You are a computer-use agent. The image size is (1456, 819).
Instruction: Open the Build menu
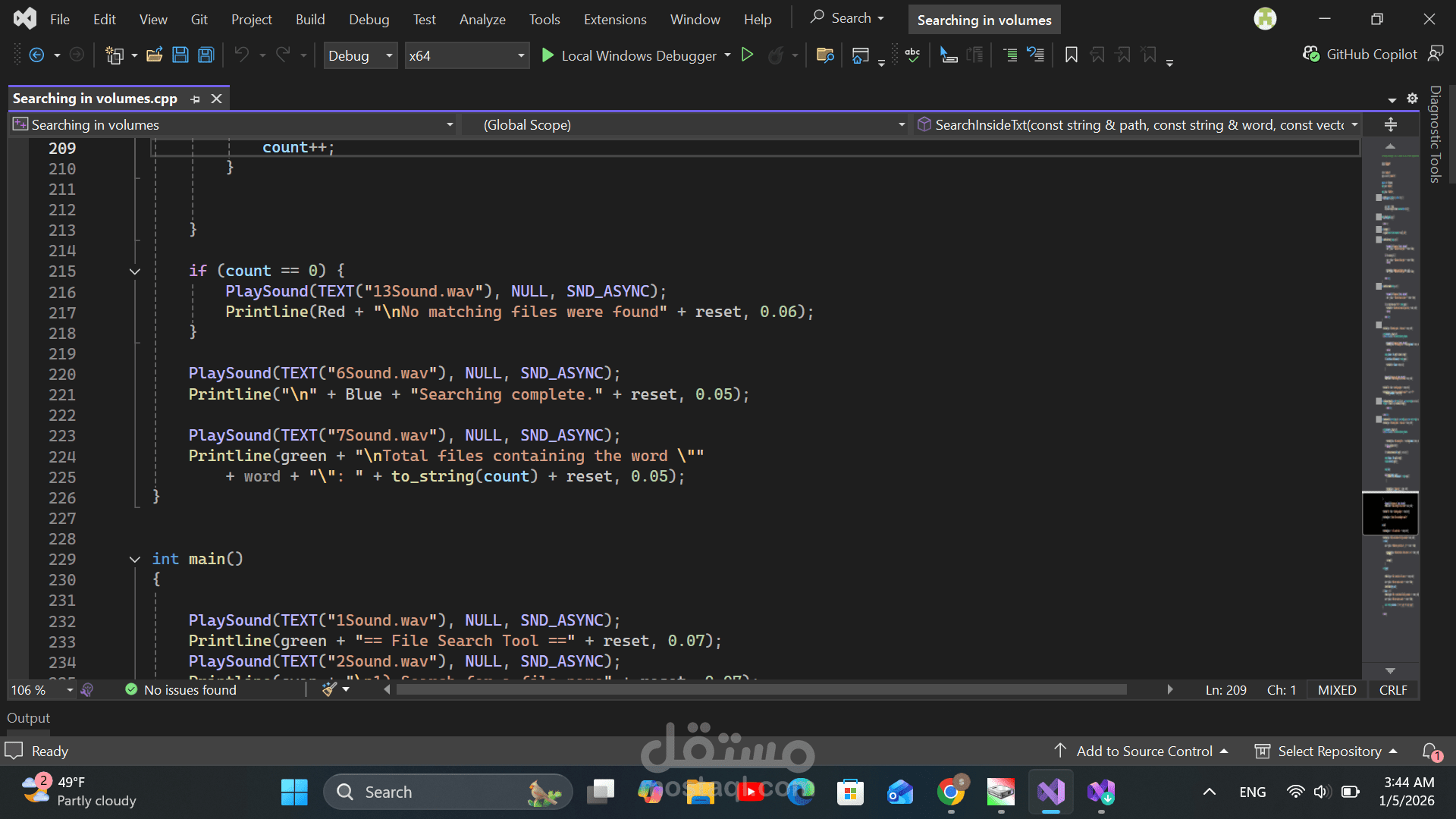pyautogui.click(x=310, y=20)
